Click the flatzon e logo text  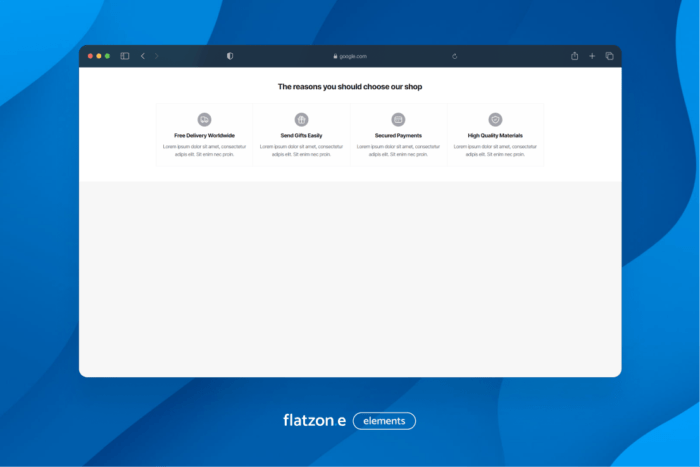314,421
